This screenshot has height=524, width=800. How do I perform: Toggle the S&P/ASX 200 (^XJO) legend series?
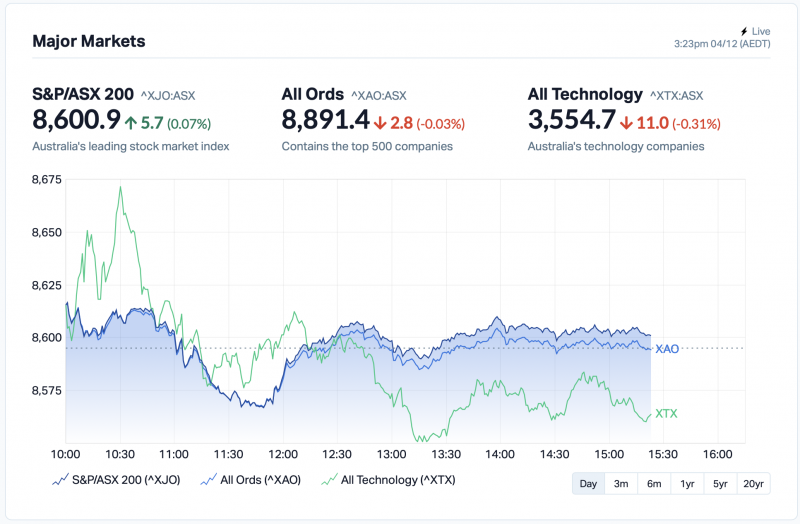(126, 480)
